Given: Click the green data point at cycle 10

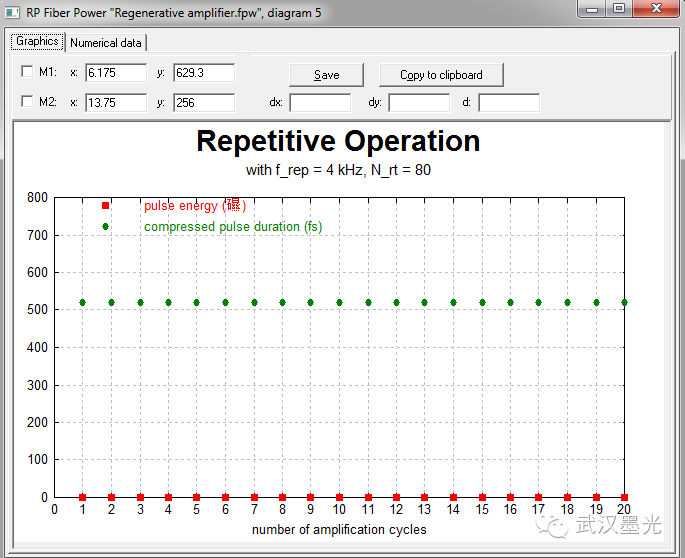Looking at the screenshot, I should [x=339, y=302].
